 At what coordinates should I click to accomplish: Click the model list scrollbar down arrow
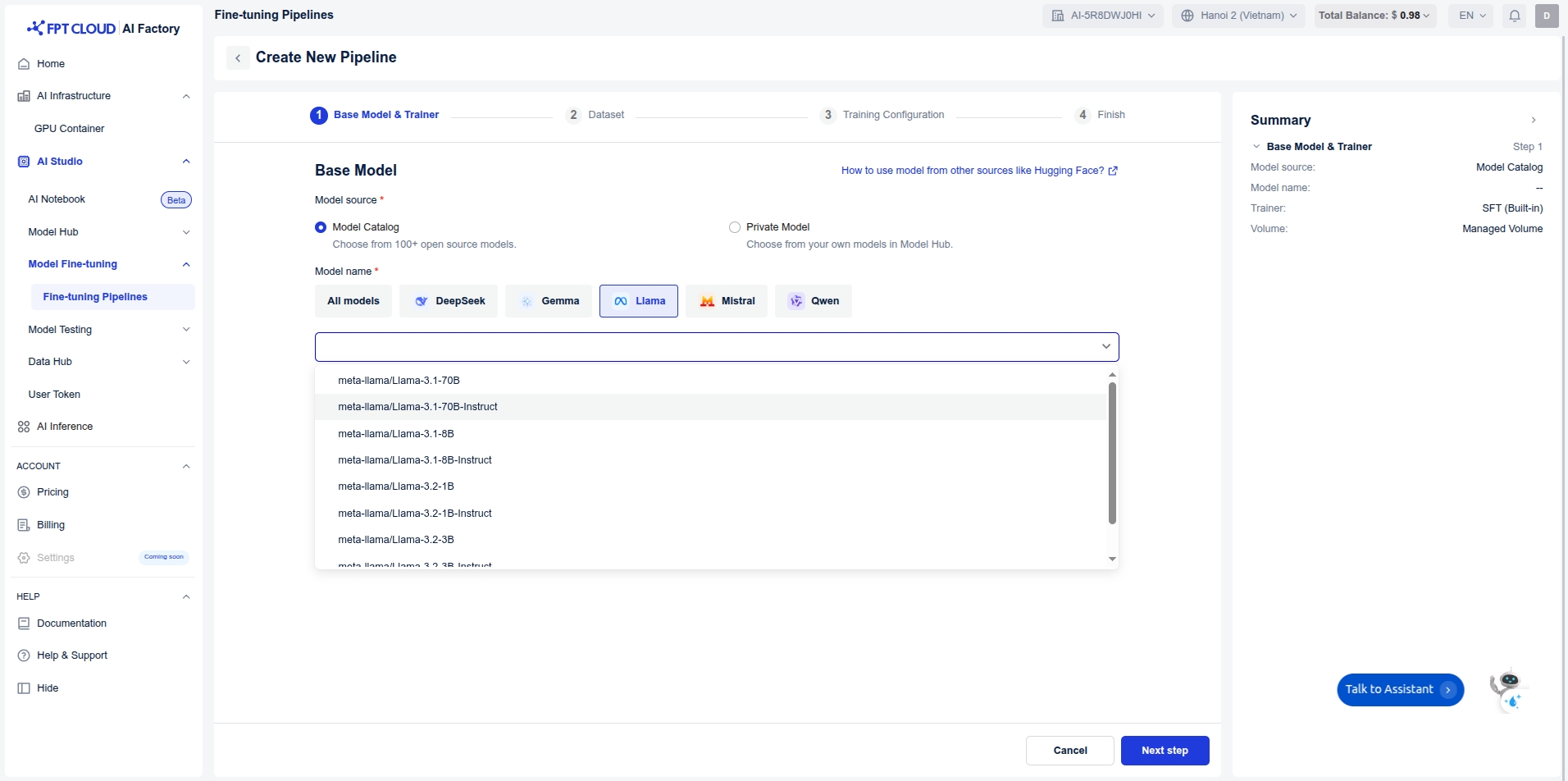click(1112, 559)
